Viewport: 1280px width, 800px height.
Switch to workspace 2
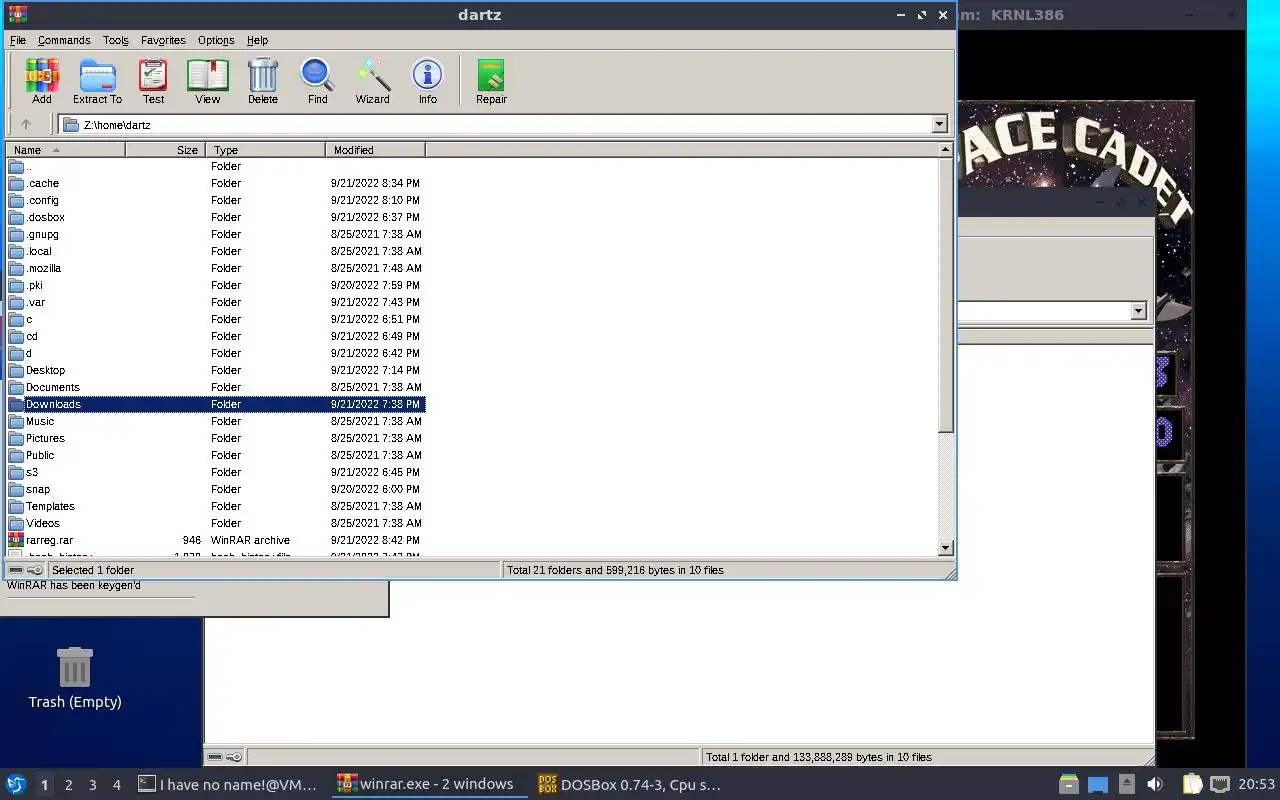[68, 785]
